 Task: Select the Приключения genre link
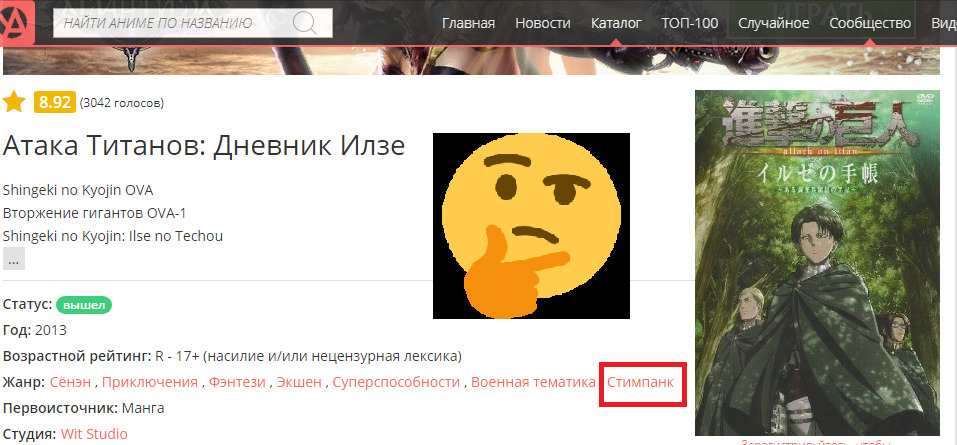(x=150, y=382)
